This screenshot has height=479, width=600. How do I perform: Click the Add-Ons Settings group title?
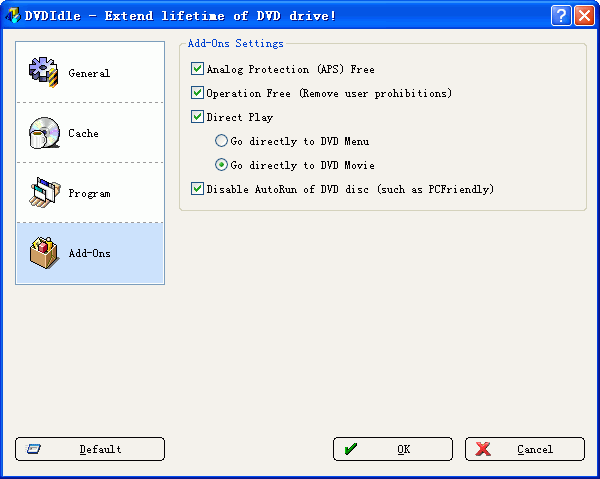pos(236,43)
